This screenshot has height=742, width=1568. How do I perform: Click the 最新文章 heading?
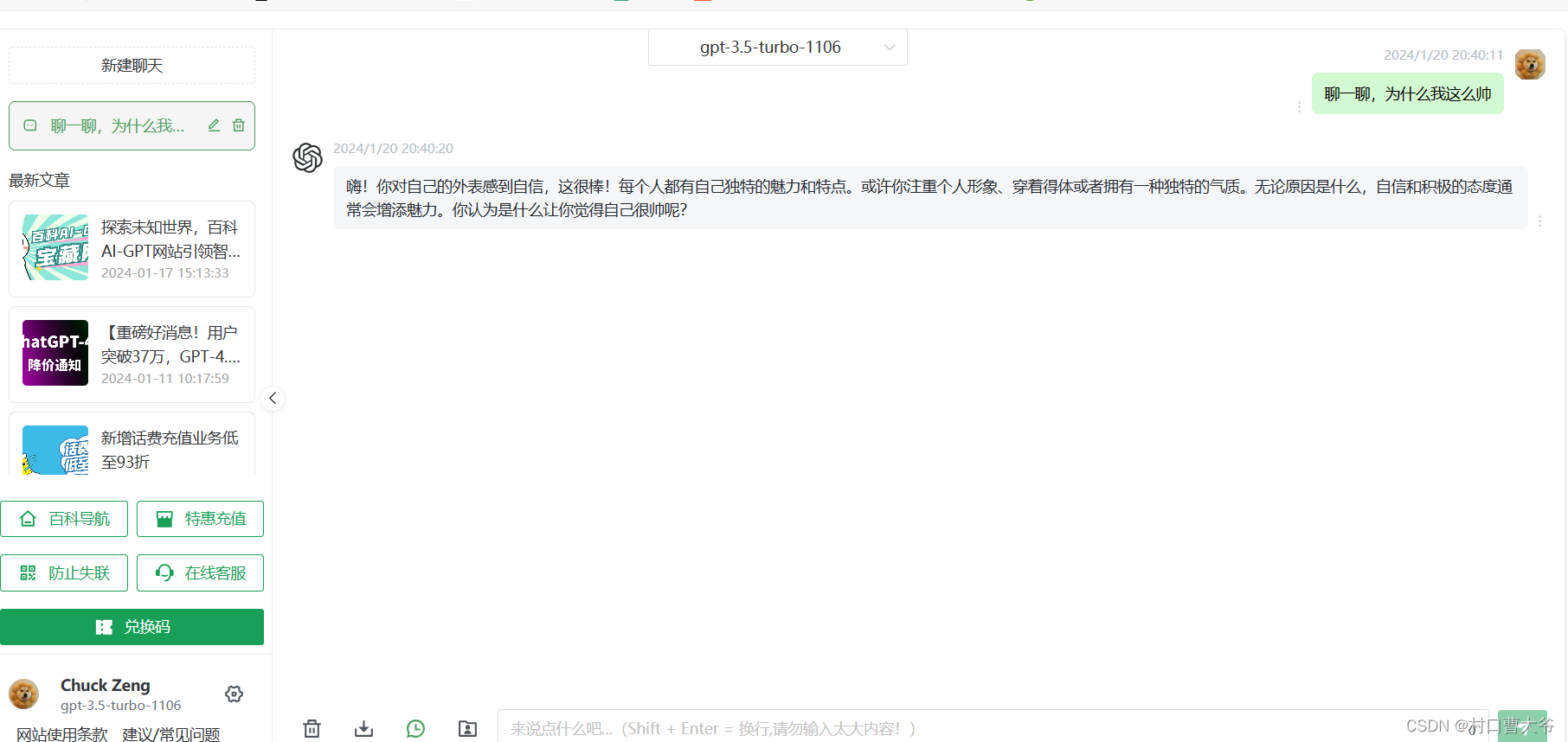(x=39, y=180)
